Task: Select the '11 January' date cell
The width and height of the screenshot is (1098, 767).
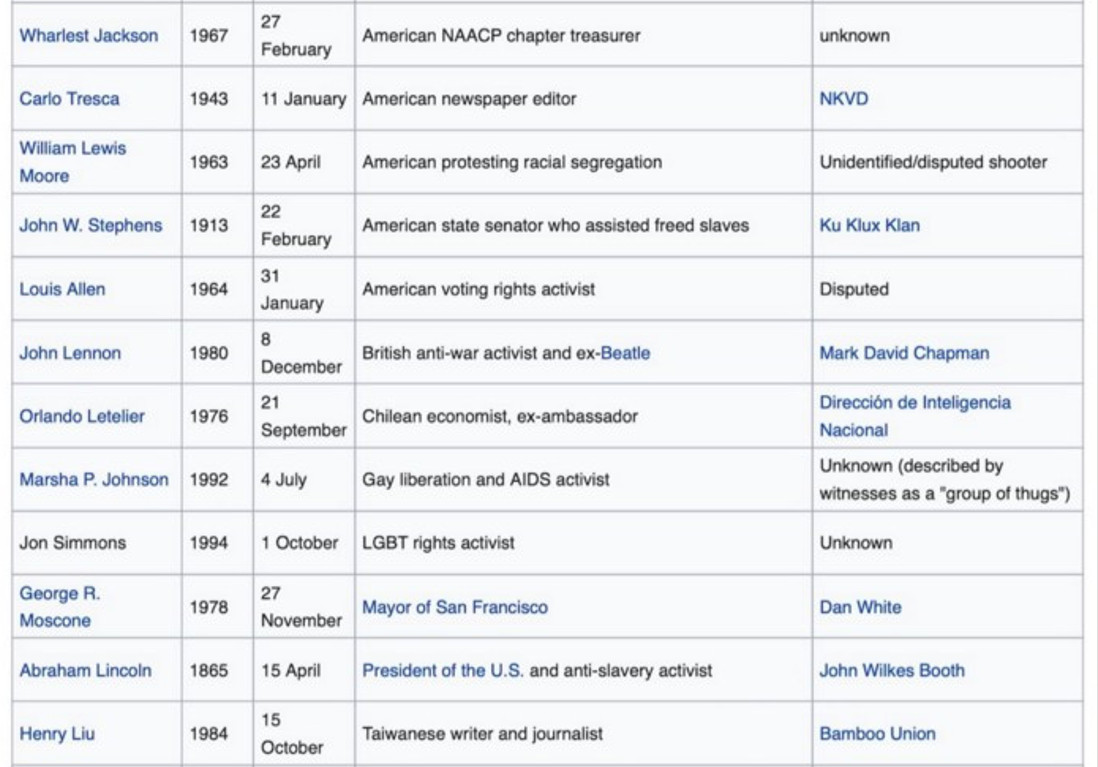Action: (303, 99)
